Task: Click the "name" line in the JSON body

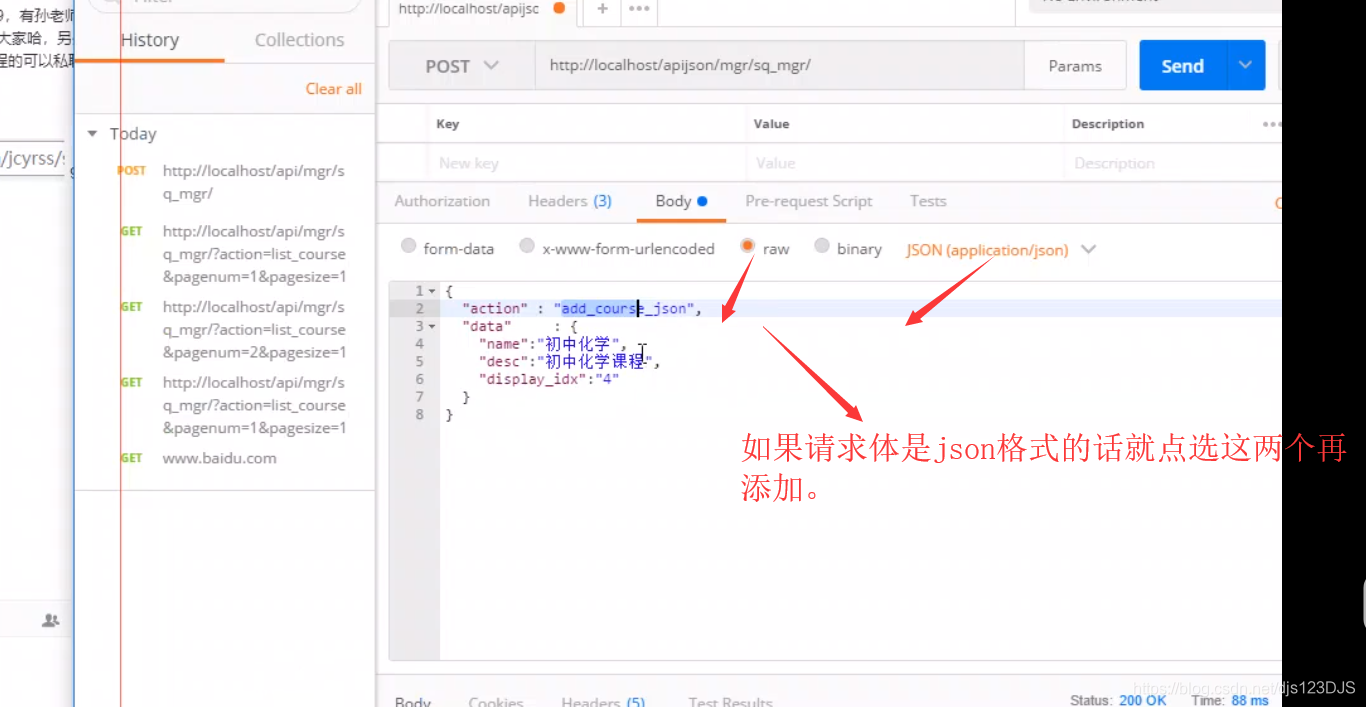Action: point(552,344)
